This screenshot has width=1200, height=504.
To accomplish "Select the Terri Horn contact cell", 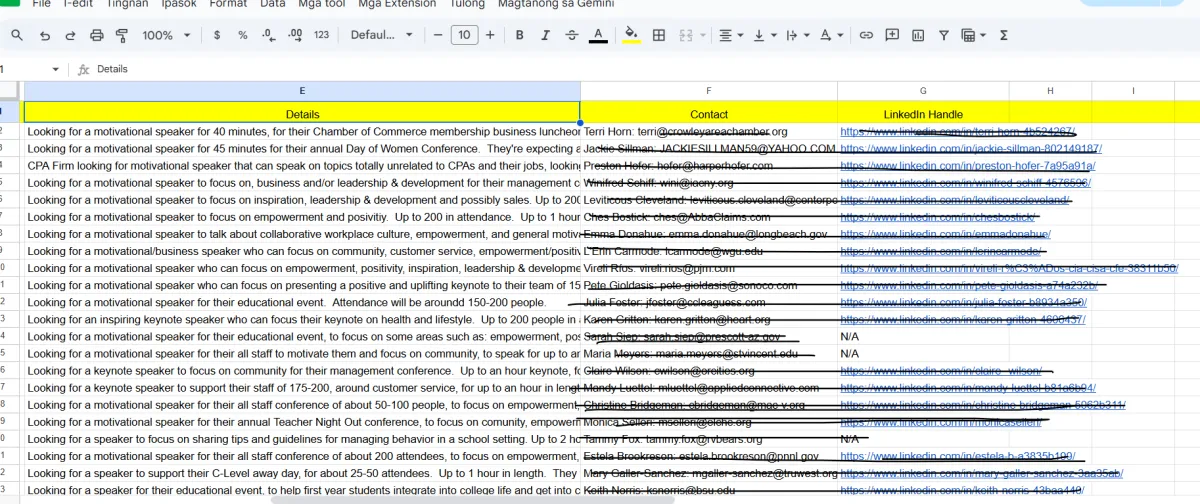I will point(709,131).
